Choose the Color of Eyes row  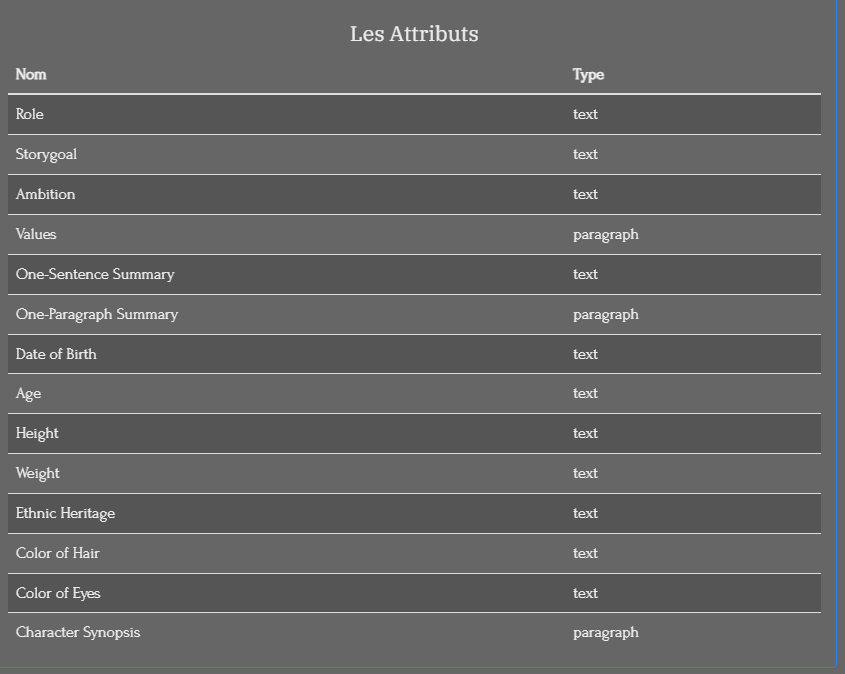[414, 593]
